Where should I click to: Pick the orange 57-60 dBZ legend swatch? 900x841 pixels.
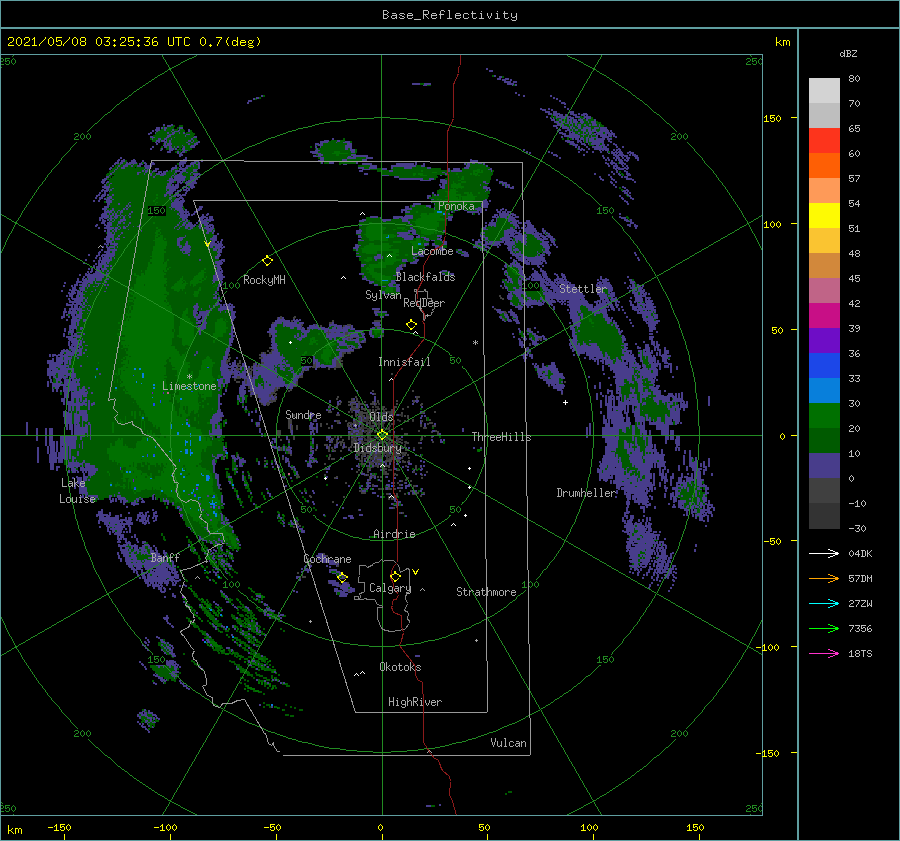click(x=824, y=166)
